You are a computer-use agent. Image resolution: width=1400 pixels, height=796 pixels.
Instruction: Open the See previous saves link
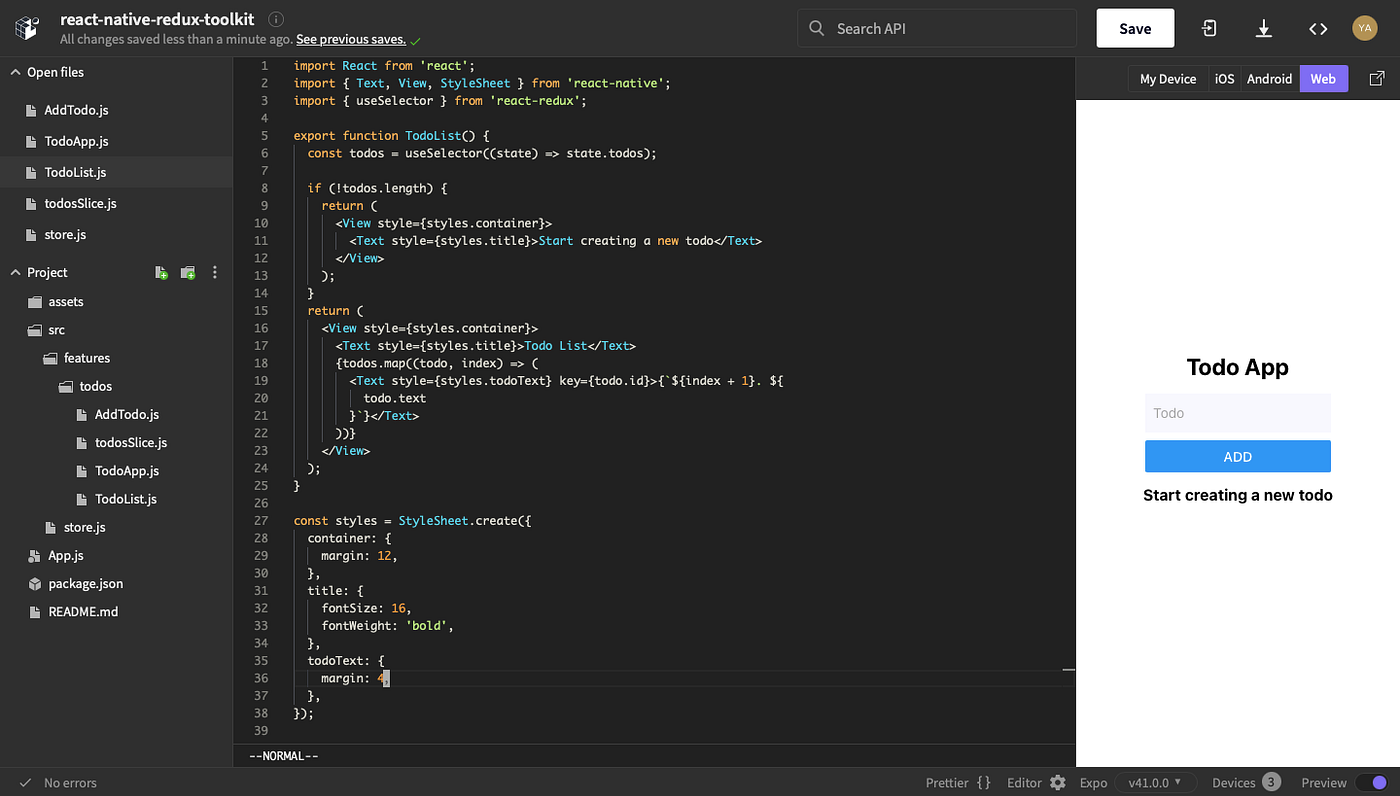351,39
